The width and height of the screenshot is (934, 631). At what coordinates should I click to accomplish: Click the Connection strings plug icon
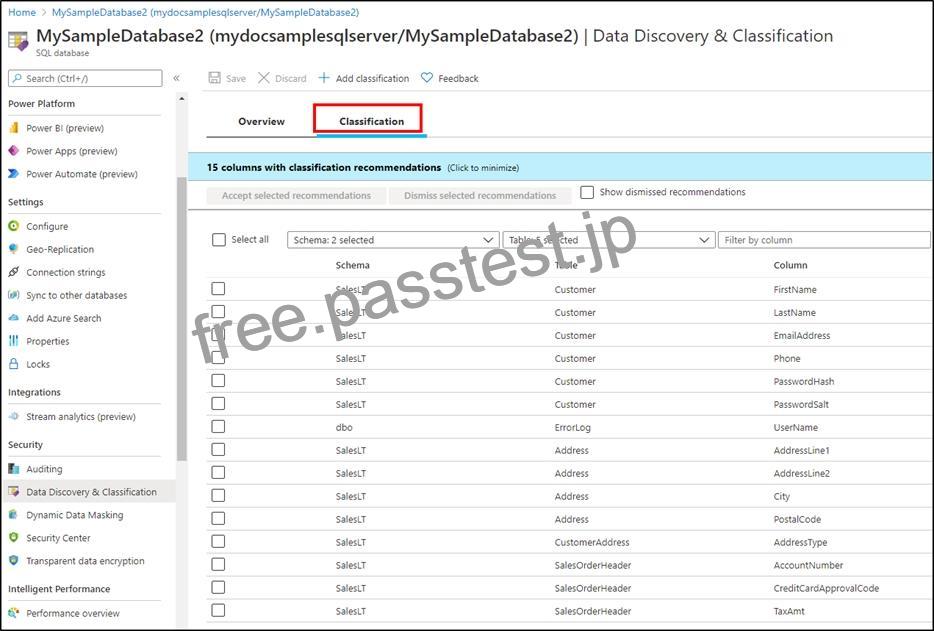14,272
